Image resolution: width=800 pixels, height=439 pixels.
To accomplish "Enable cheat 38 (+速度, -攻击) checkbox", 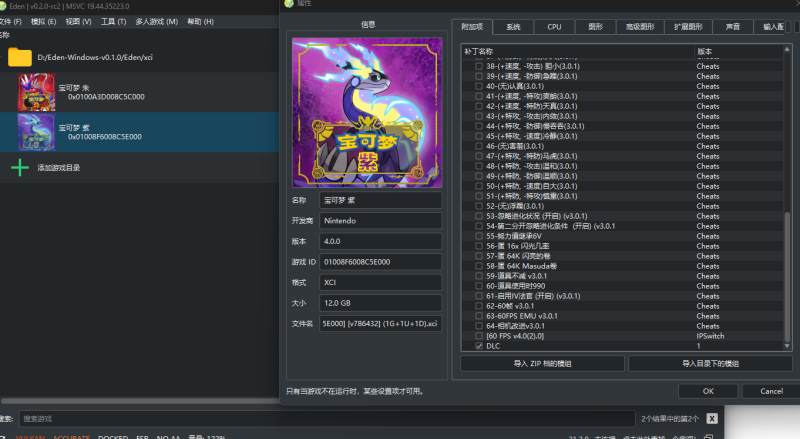I will 479,66.
